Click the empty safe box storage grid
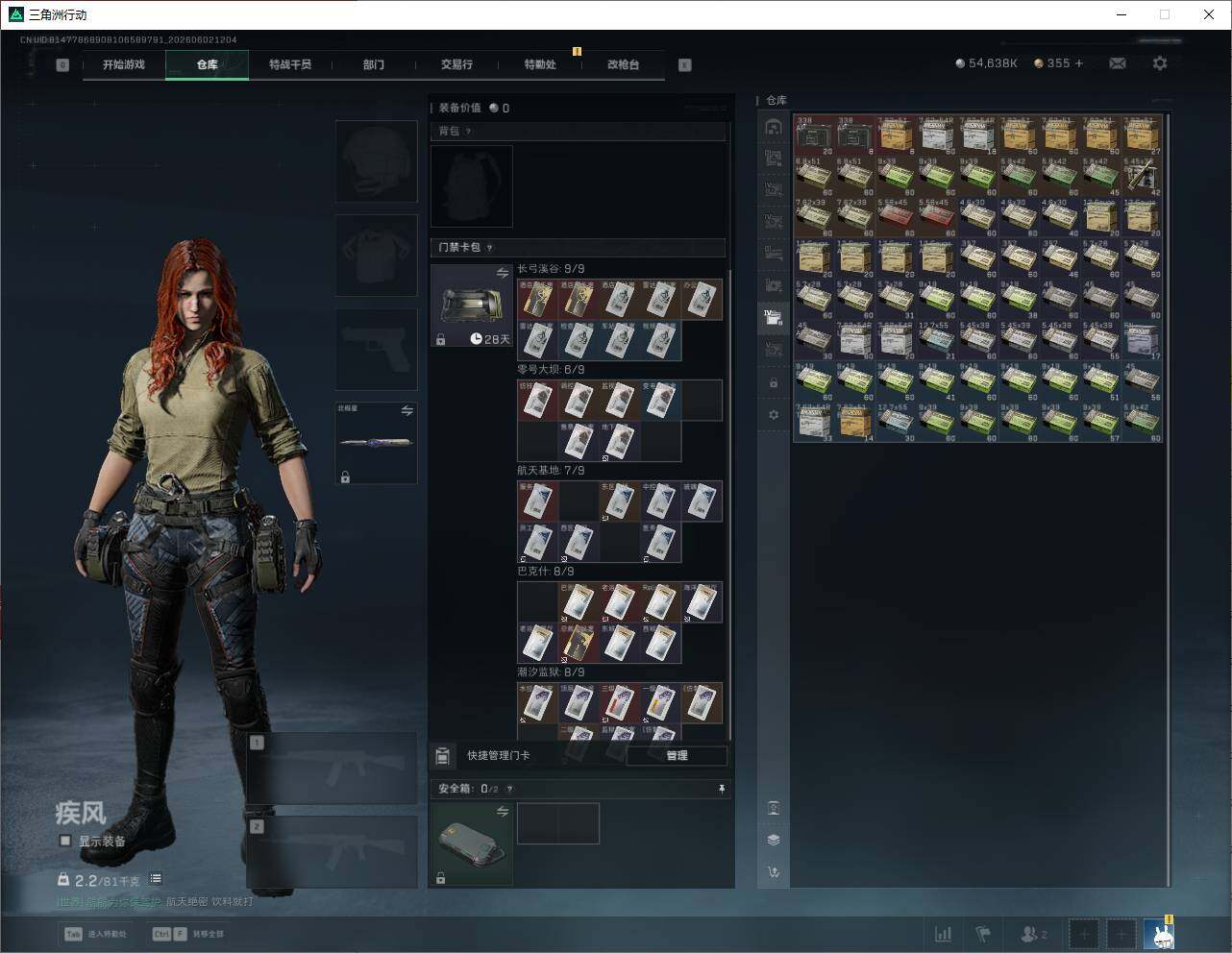This screenshot has width=1232, height=953. 558,823
